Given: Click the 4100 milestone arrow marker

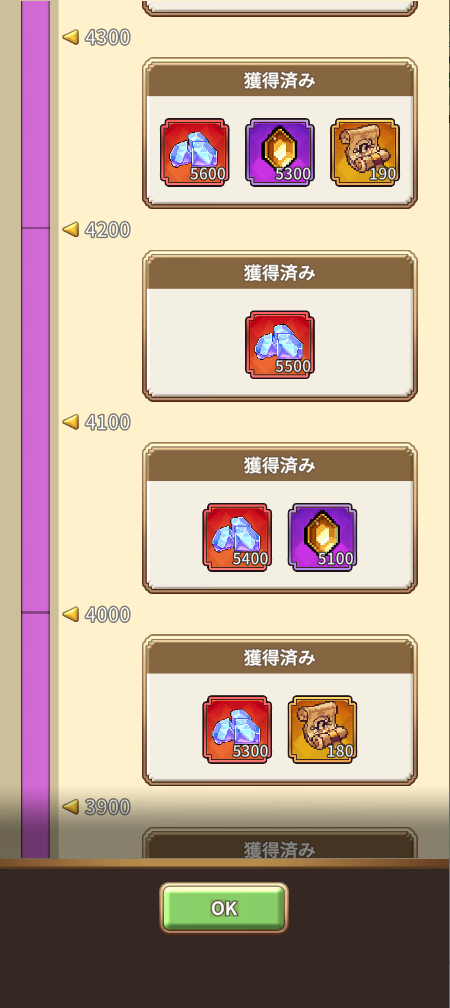Looking at the screenshot, I should pyautogui.click(x=71, y=422).
